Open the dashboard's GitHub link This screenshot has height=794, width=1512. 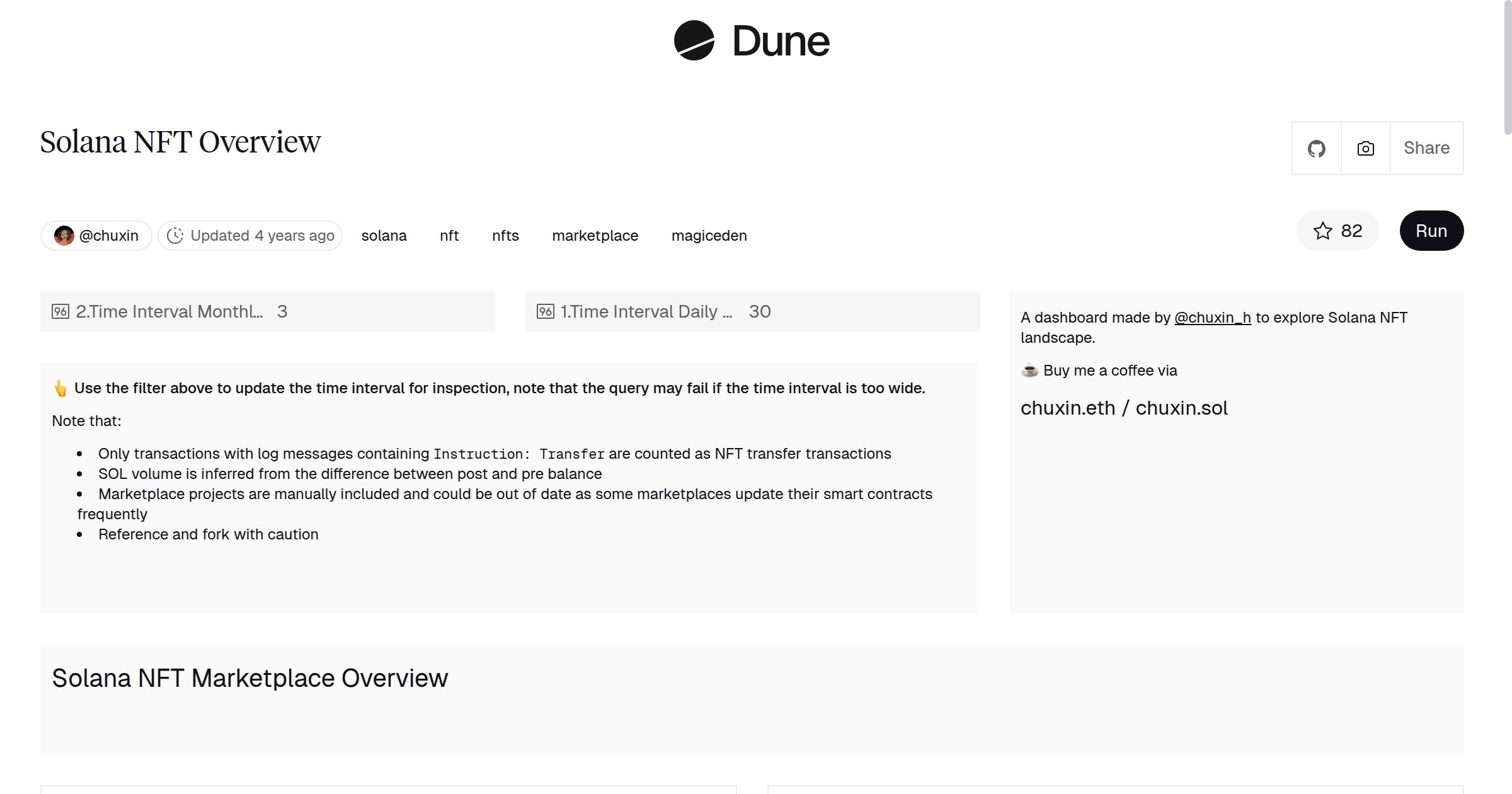pos(1316,147)
